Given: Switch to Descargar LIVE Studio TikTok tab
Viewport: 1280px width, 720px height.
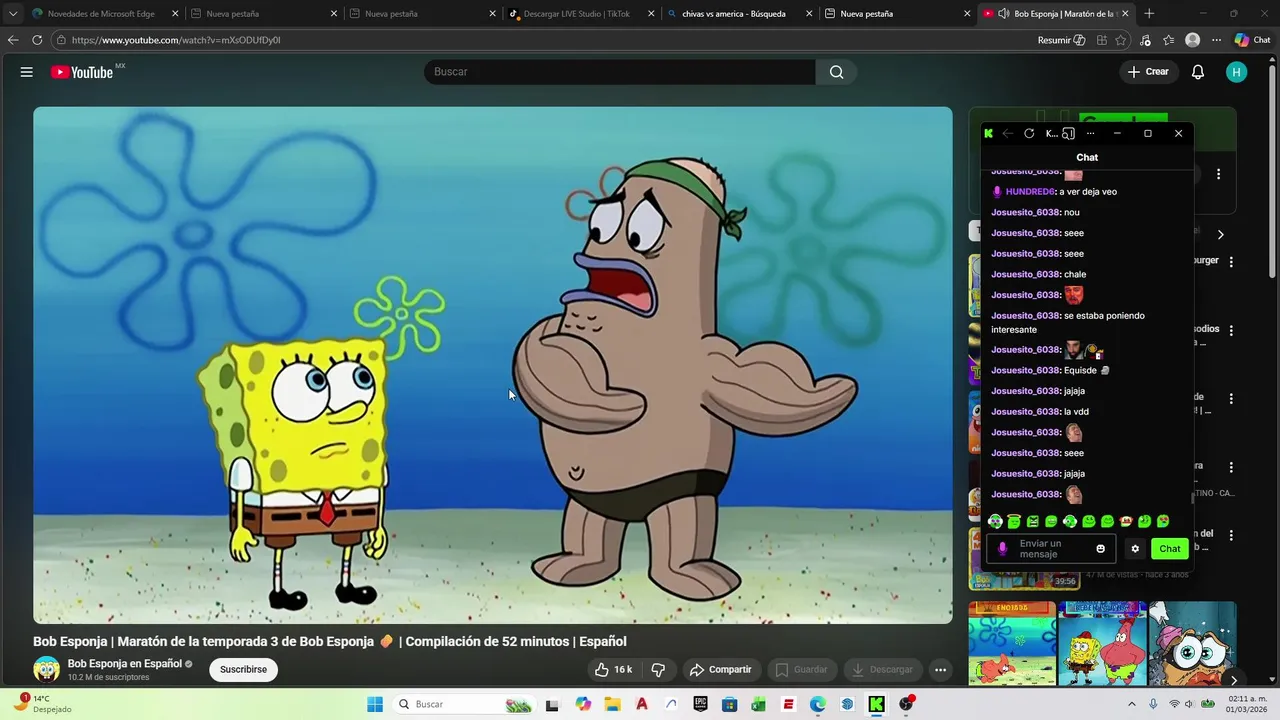Looking at the screenshot, I should (x=576, y=14).
